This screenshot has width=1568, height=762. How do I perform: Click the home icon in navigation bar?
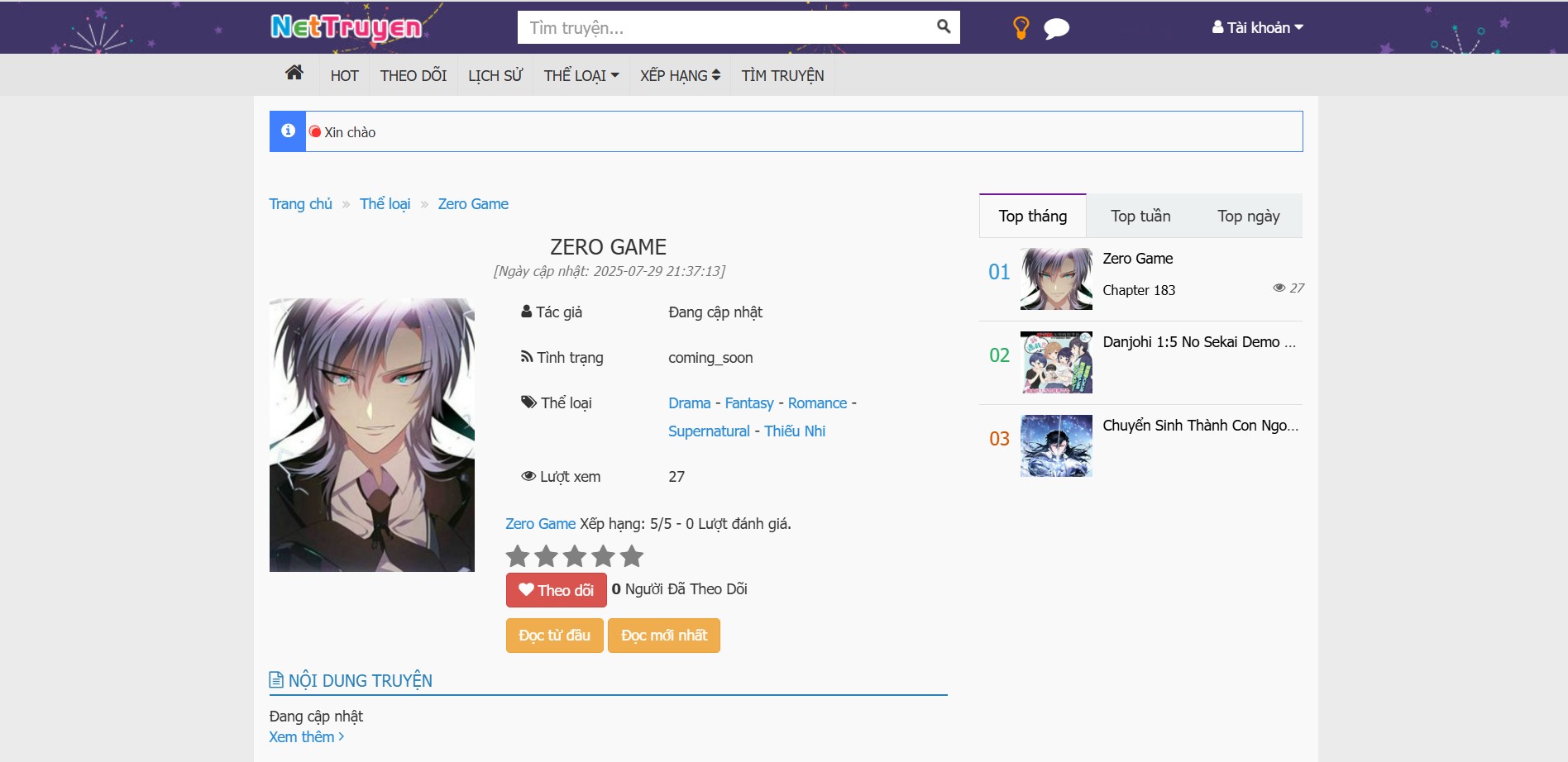294,74
